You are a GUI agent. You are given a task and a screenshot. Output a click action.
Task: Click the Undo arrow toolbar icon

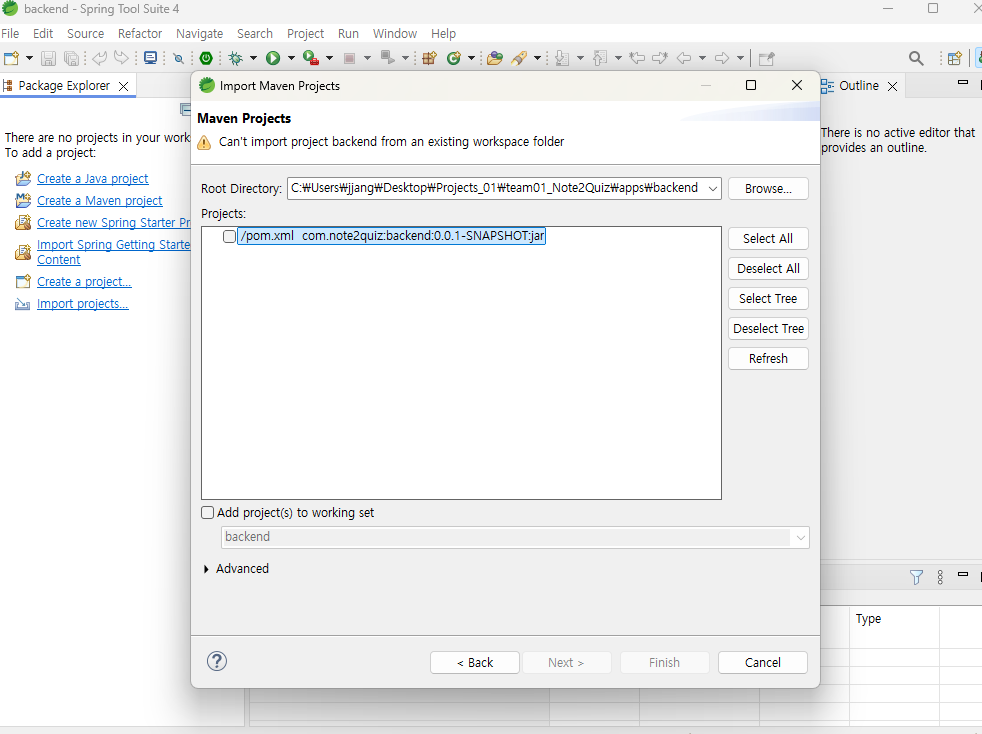99,58
